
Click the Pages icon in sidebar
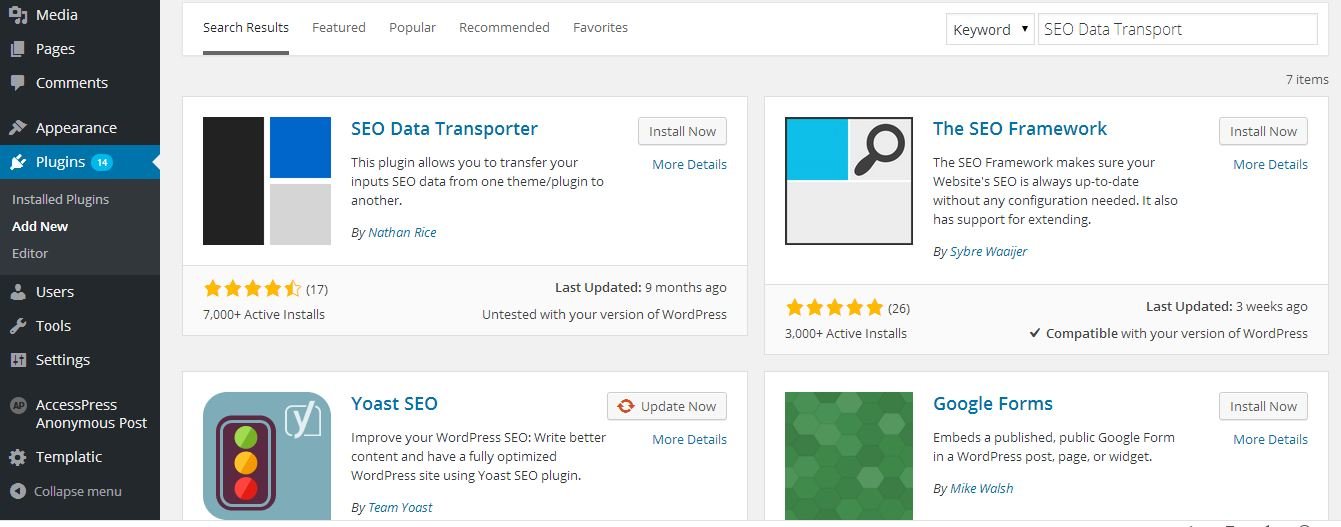(18, 49)
